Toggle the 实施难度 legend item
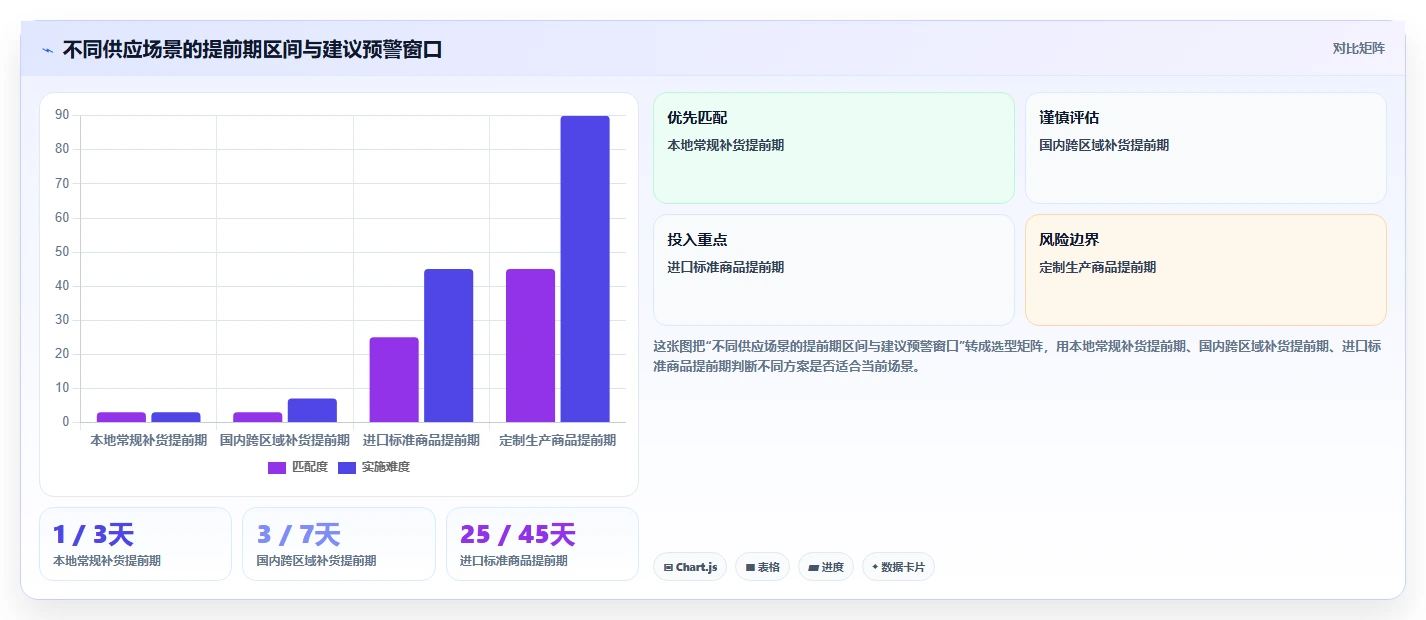This screenshot has height=620, width=1426. [x=374, y=467]
